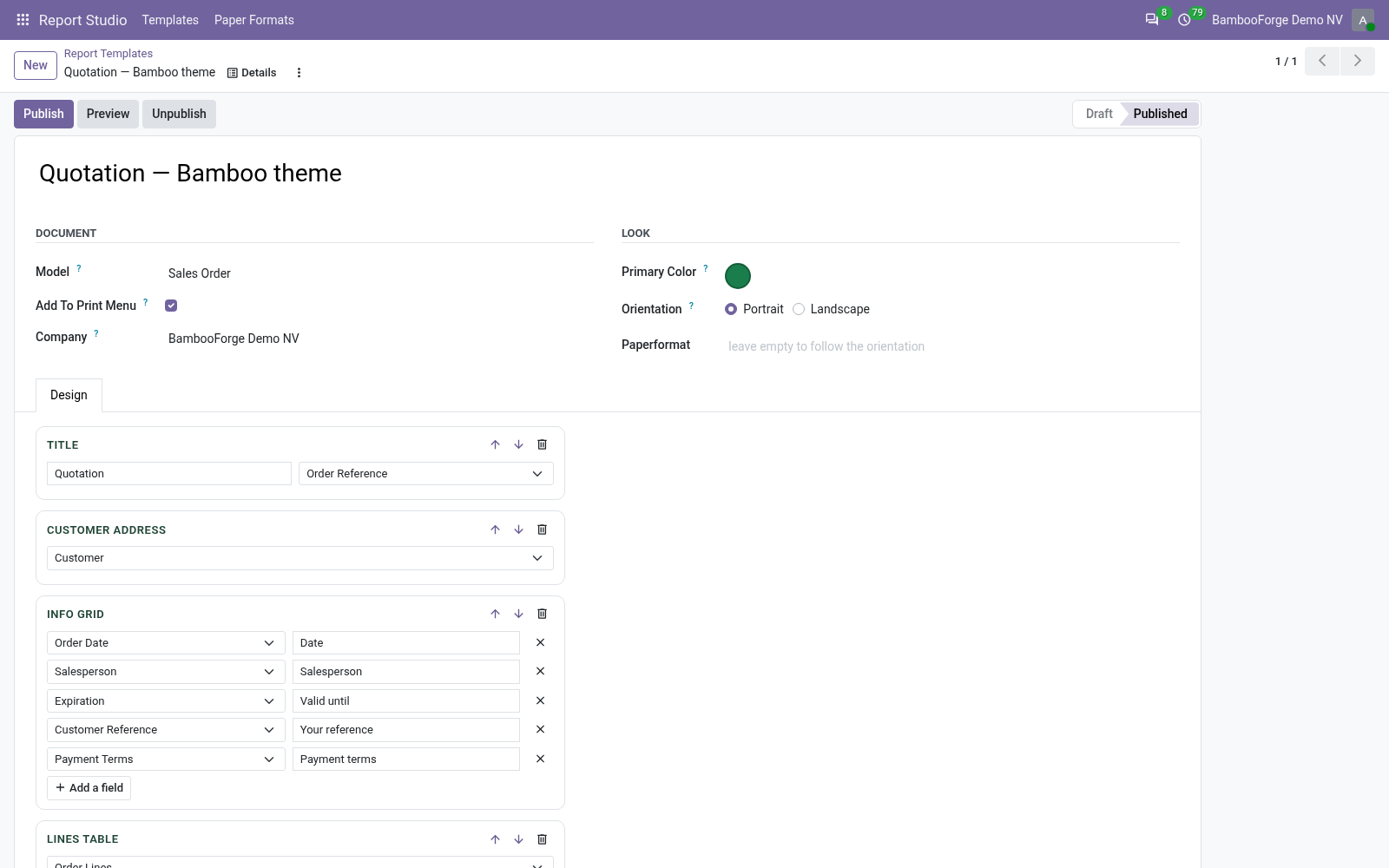The height and width of the screenshot is (868, 1389).
Task: Open the messages conversation icon
Action: pyautogui.click(x=1152, y=20)
